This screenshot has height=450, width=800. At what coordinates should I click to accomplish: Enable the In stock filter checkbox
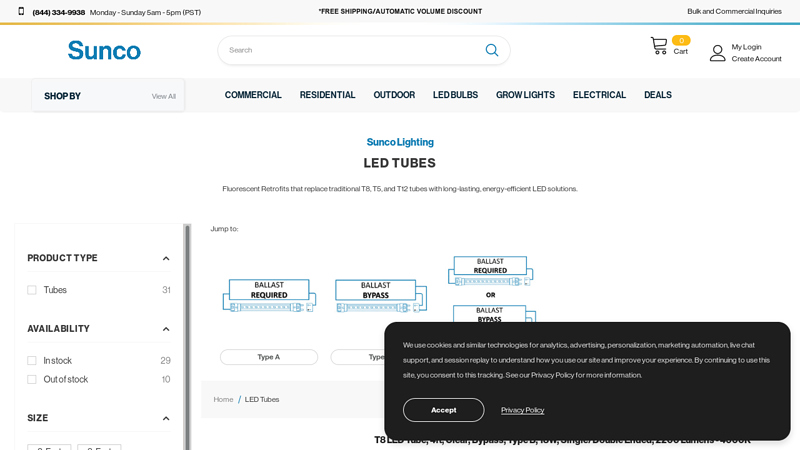coord(32,361)
